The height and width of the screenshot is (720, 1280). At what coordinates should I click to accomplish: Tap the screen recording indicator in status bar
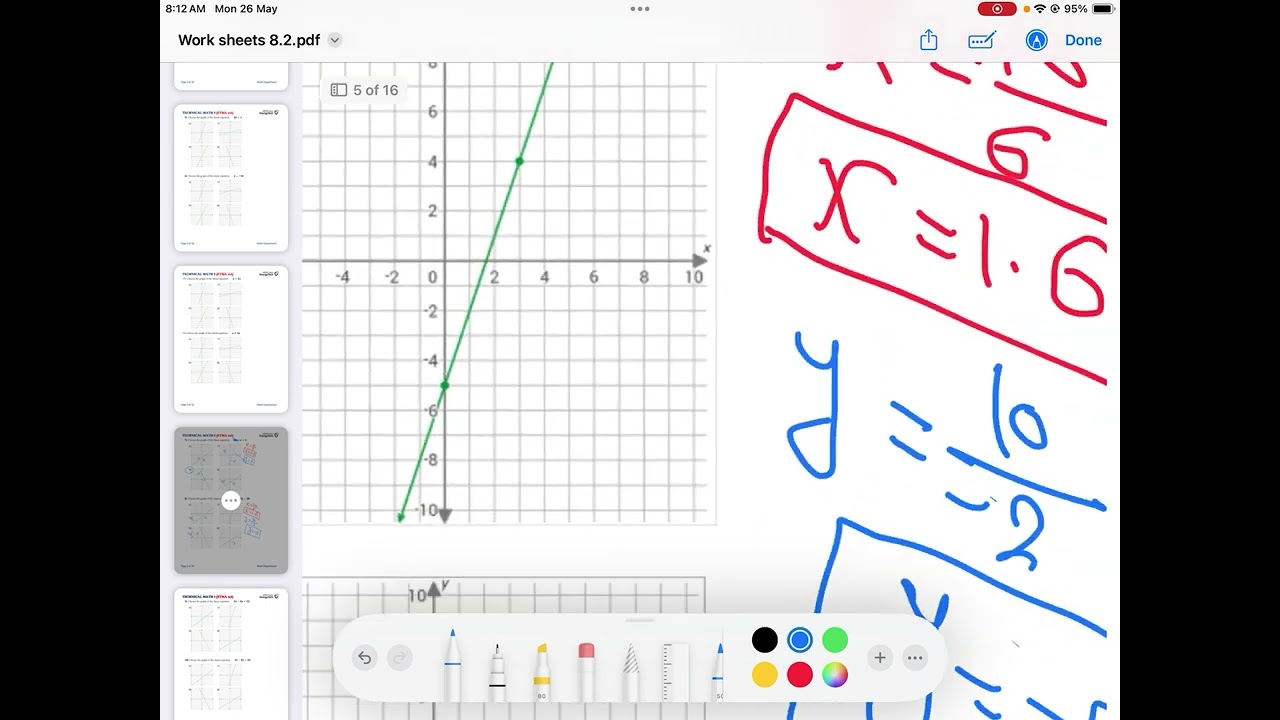tap(997, 8)
